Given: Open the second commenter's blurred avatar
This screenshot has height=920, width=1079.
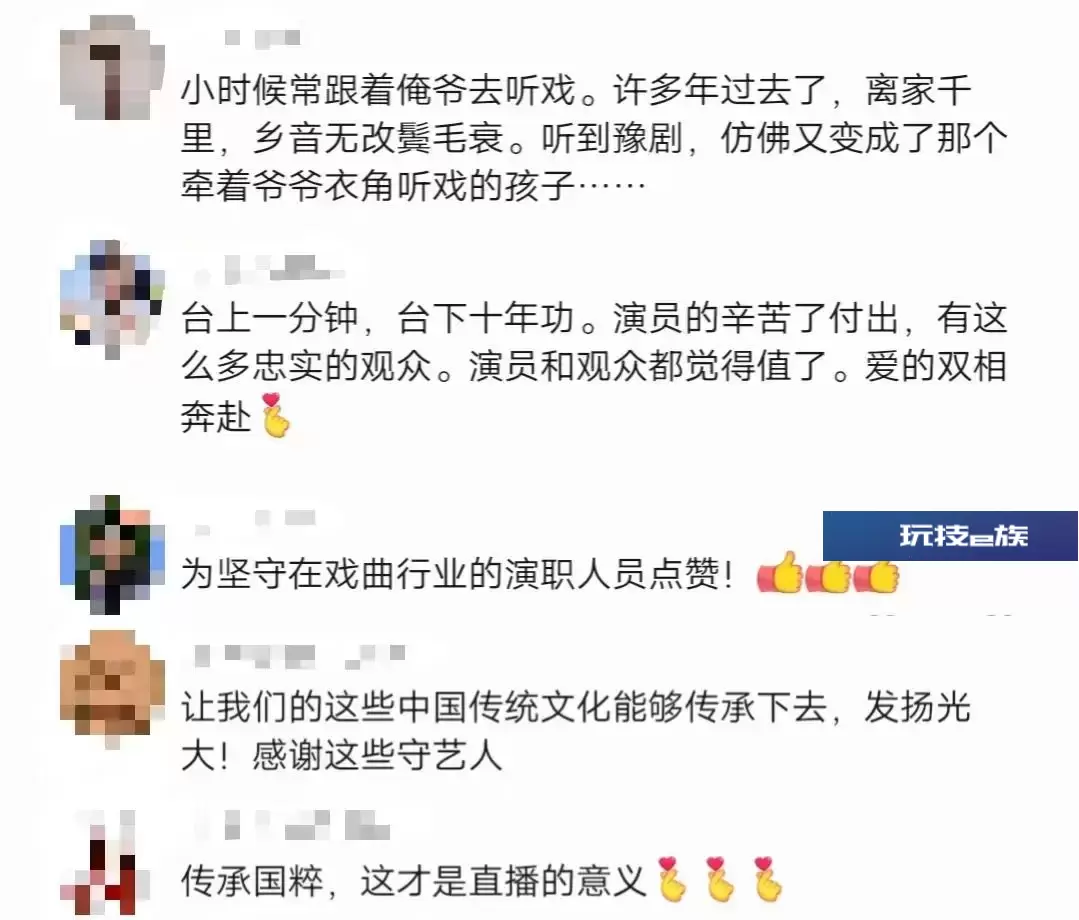Looking at the screenshot, I should (112, 300).
